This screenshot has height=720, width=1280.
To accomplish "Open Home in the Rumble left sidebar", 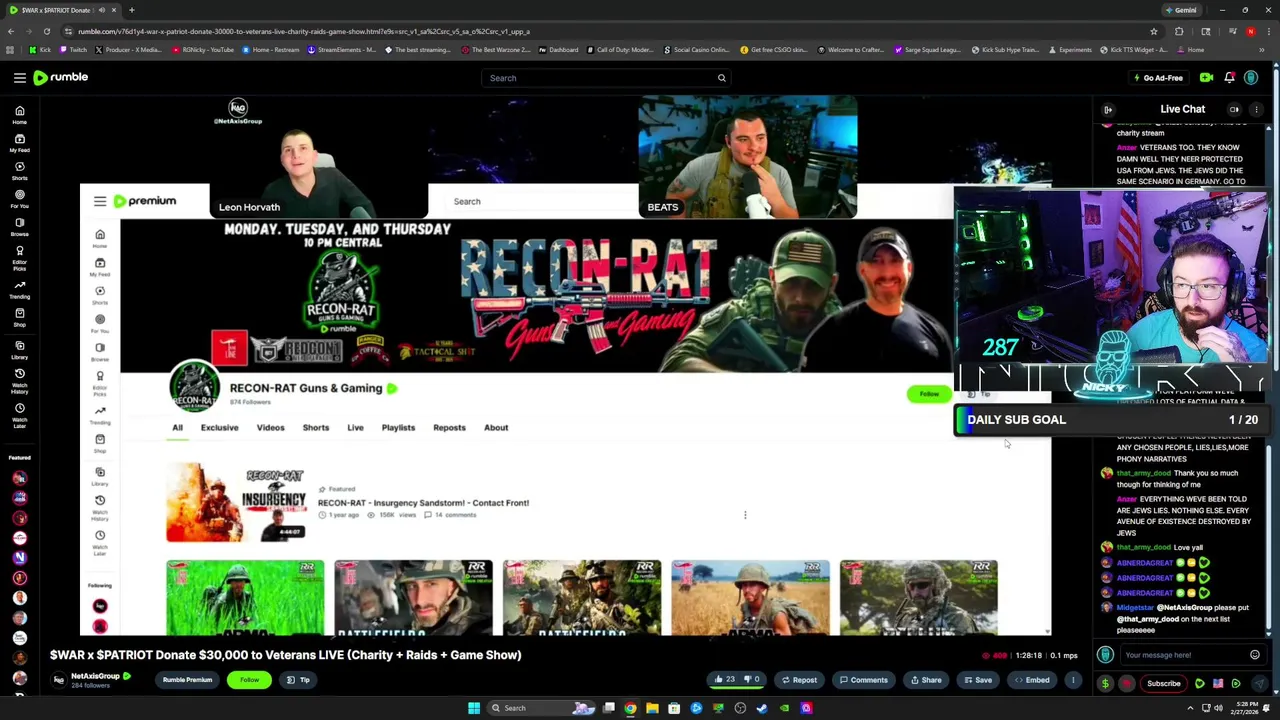I will point(19,115).
